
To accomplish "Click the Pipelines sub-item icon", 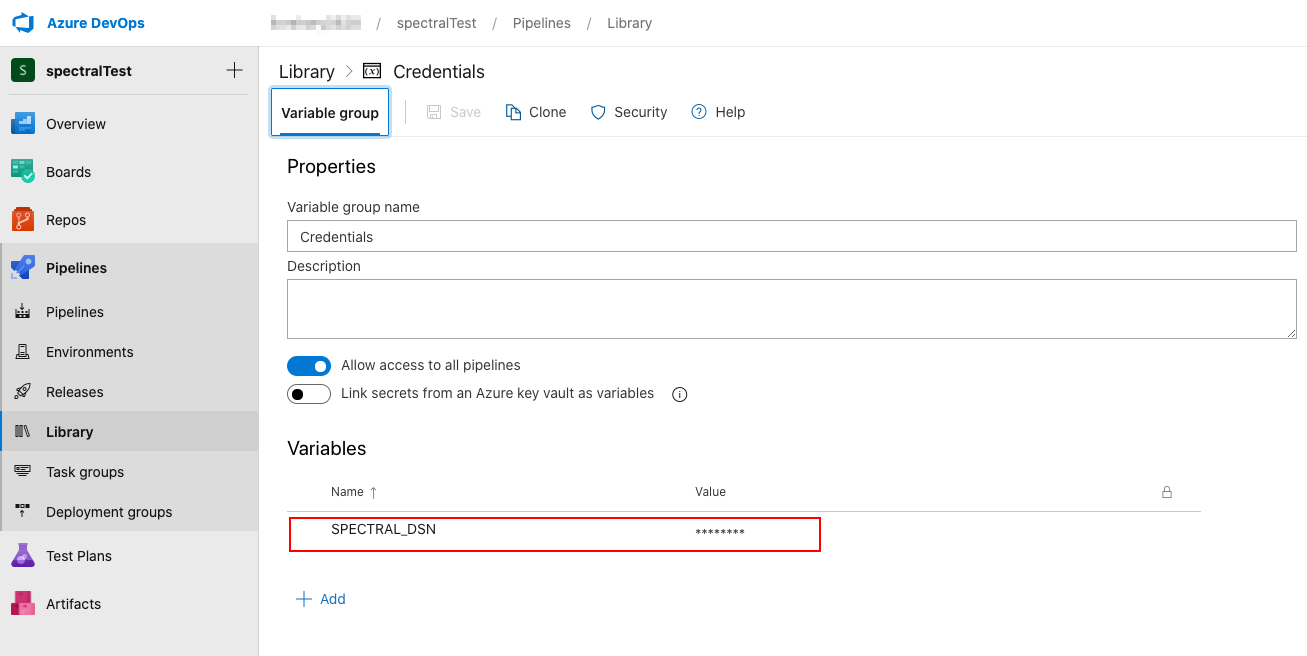I will 23,312.
